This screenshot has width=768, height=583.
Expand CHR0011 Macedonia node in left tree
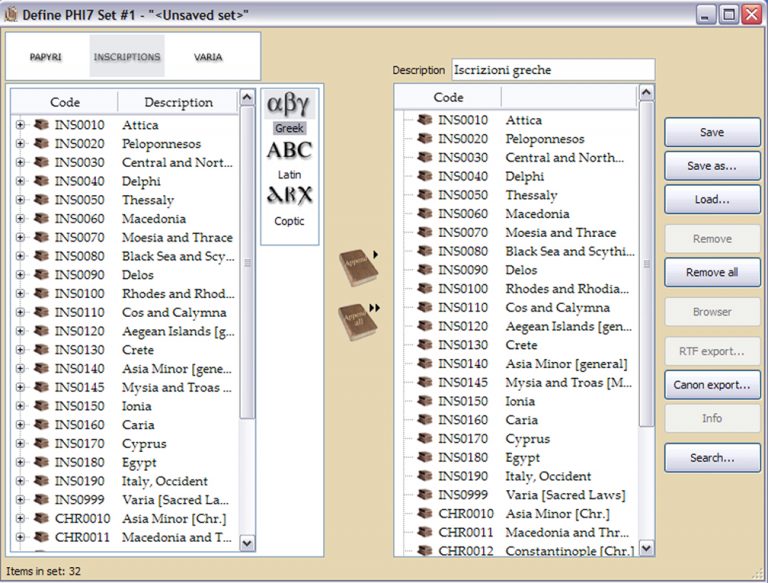pos(20,537)
